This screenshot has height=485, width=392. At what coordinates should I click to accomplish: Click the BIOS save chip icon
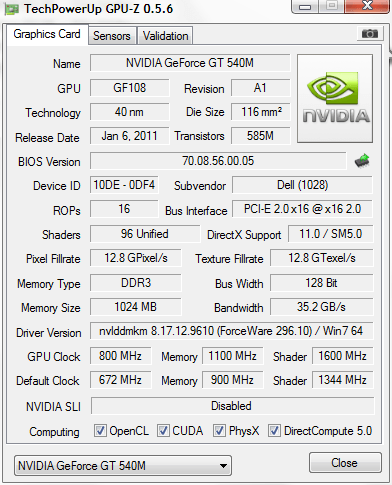[362, 161]
